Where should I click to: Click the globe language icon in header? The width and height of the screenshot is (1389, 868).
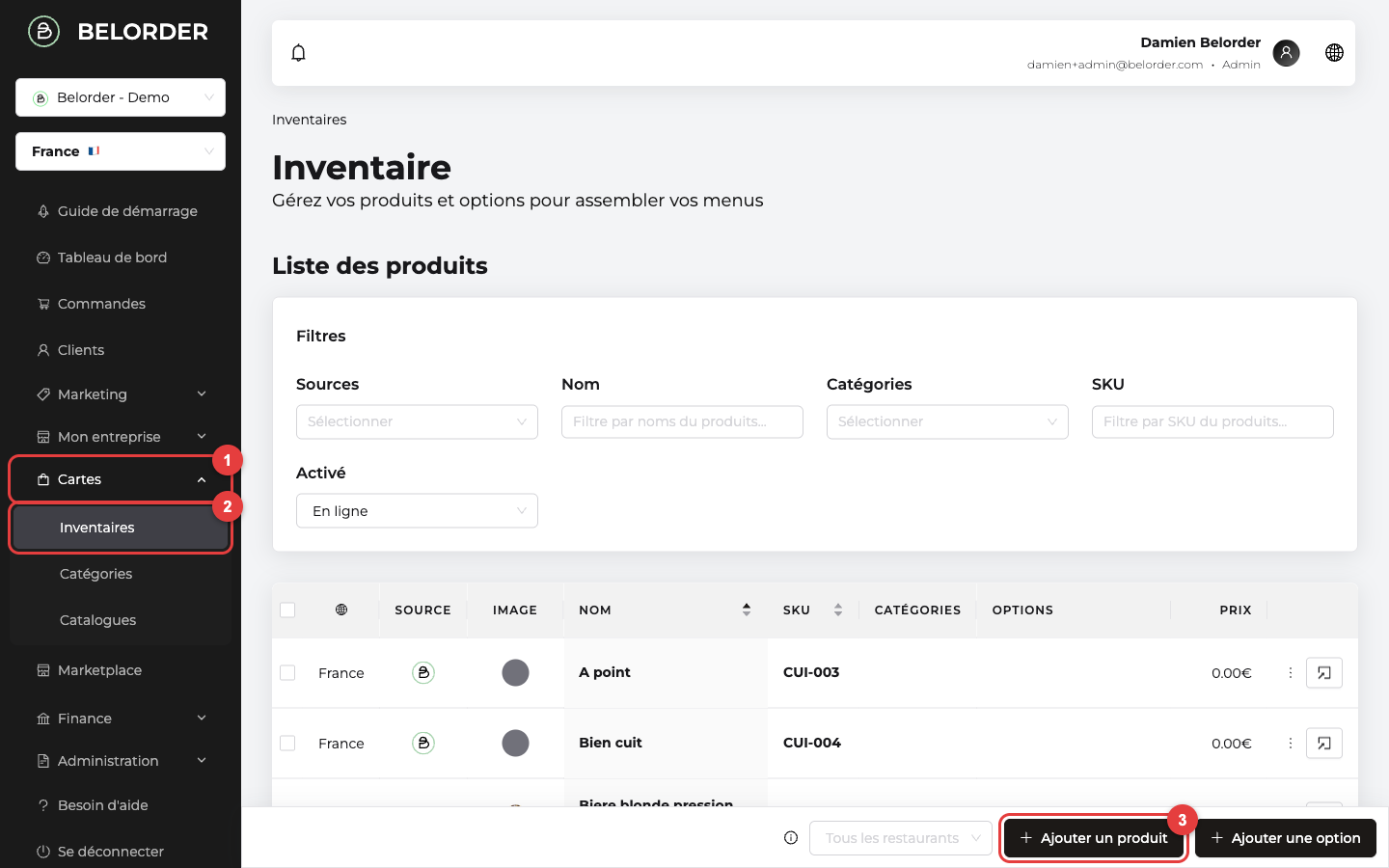point(1334,53)
